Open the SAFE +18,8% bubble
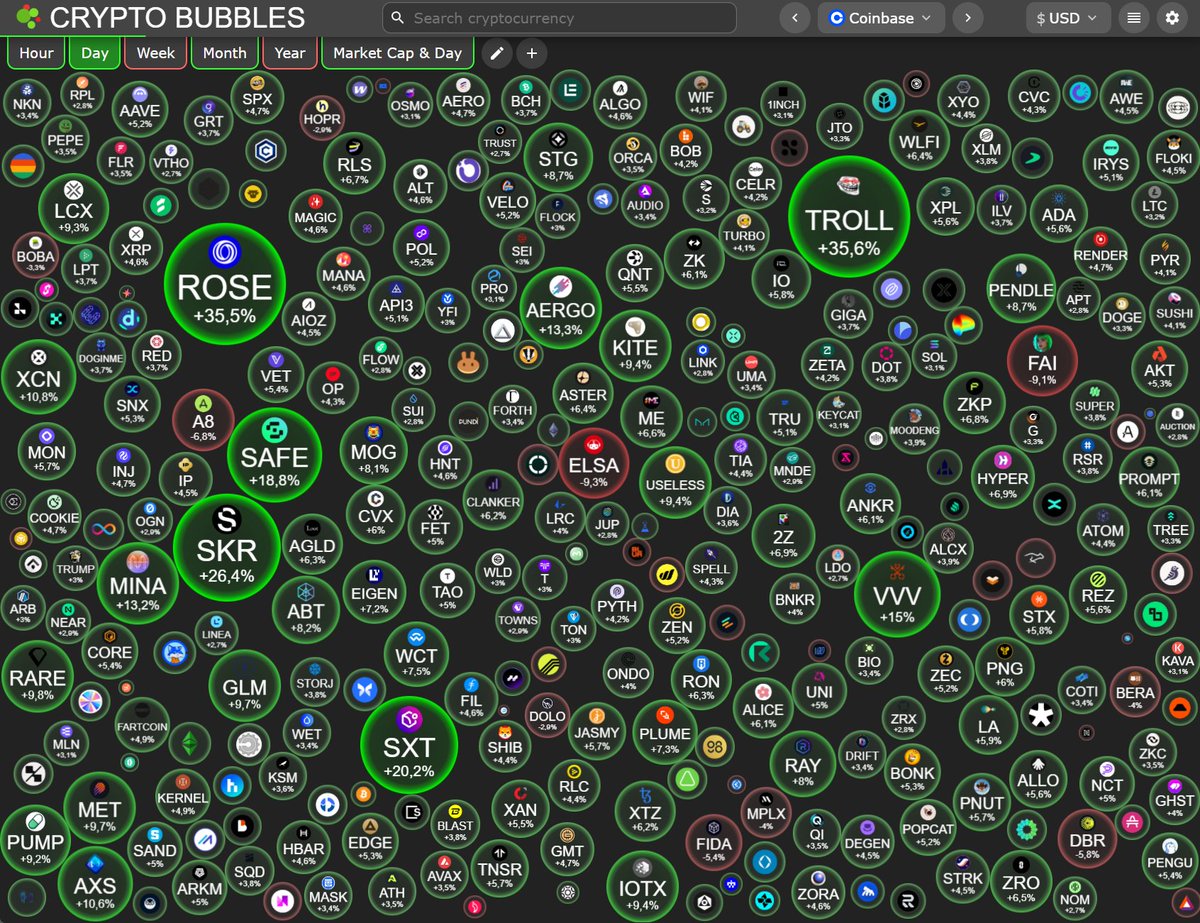 point(275,455)
